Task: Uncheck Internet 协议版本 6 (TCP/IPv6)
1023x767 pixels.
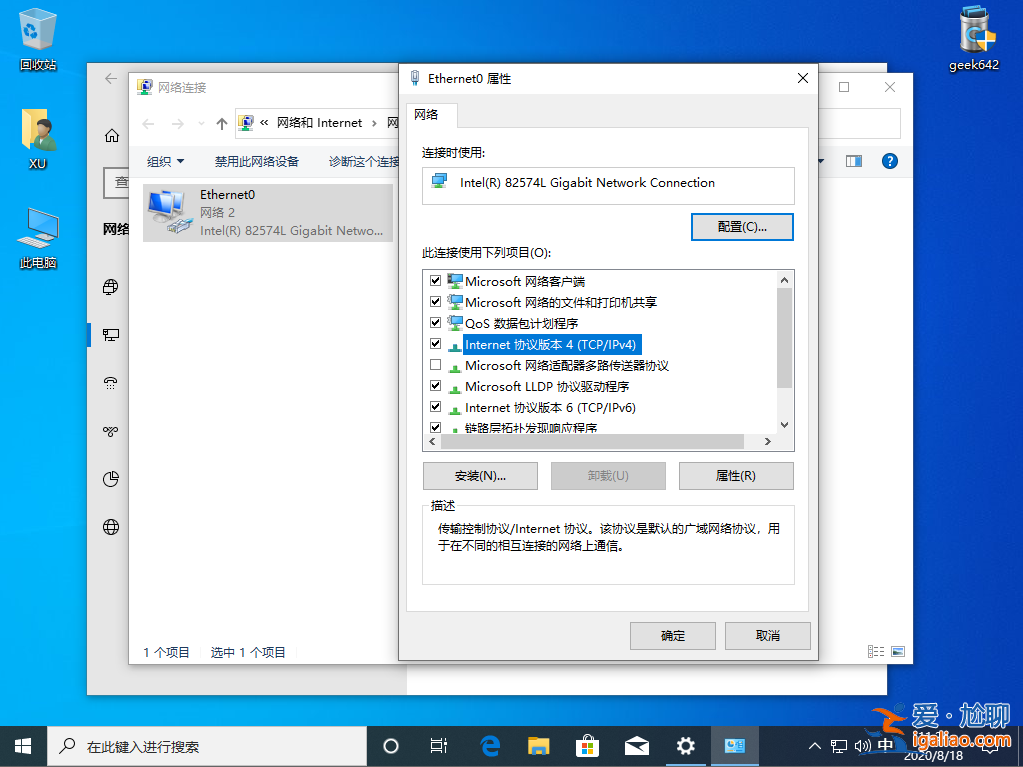Action: (436, 407)
